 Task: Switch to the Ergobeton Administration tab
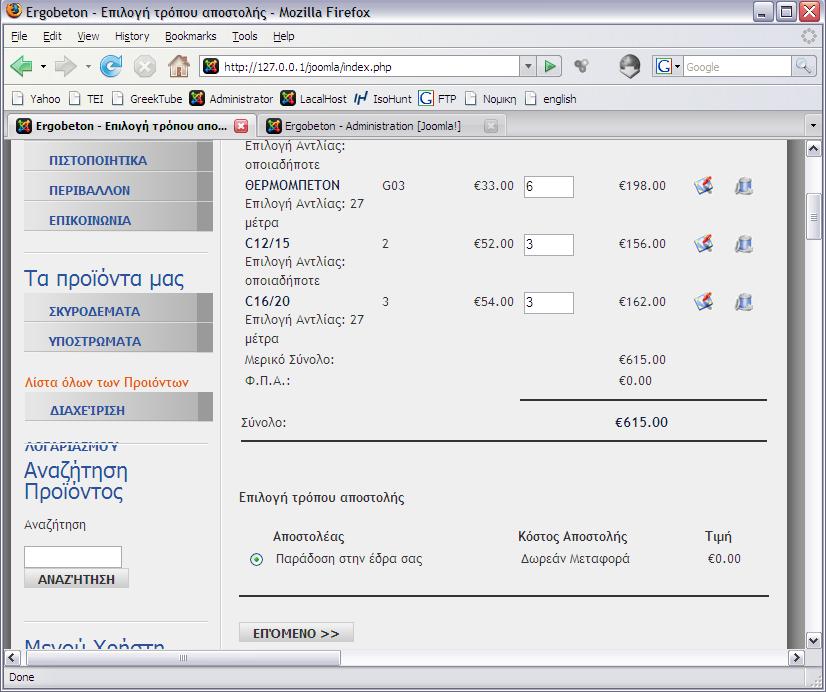[372, 126]
